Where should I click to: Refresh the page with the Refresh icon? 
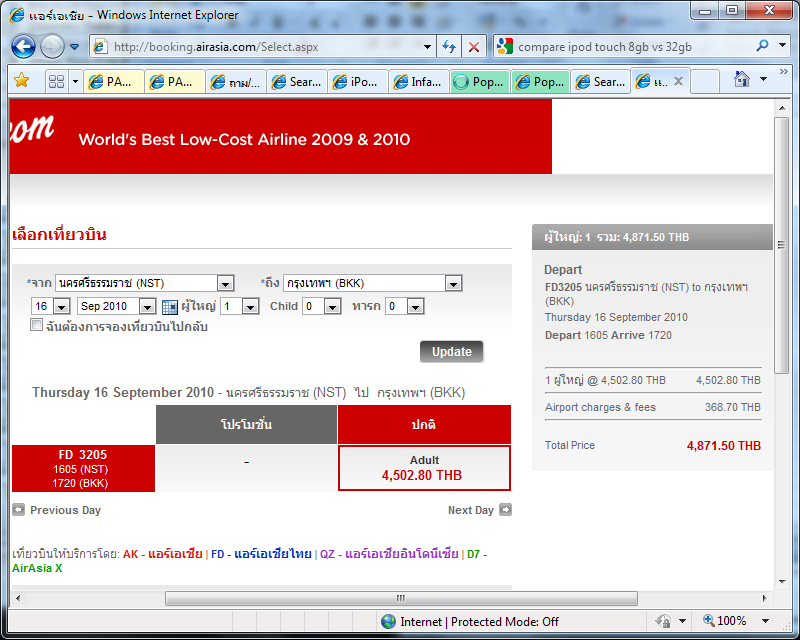pos(449,47)
